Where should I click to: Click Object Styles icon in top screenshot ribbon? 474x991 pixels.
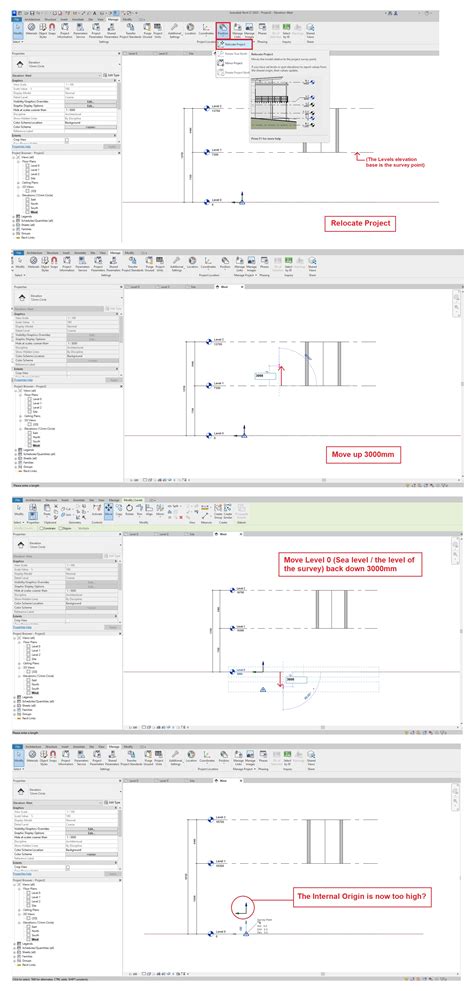click(x=45, y=29)
